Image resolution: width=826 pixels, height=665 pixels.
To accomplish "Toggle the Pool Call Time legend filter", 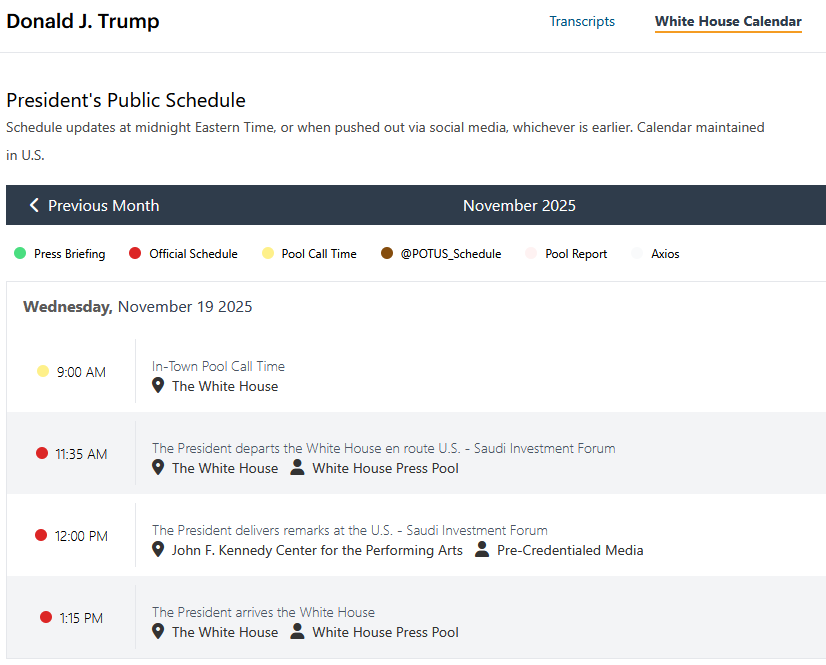I will pos(309,254).
